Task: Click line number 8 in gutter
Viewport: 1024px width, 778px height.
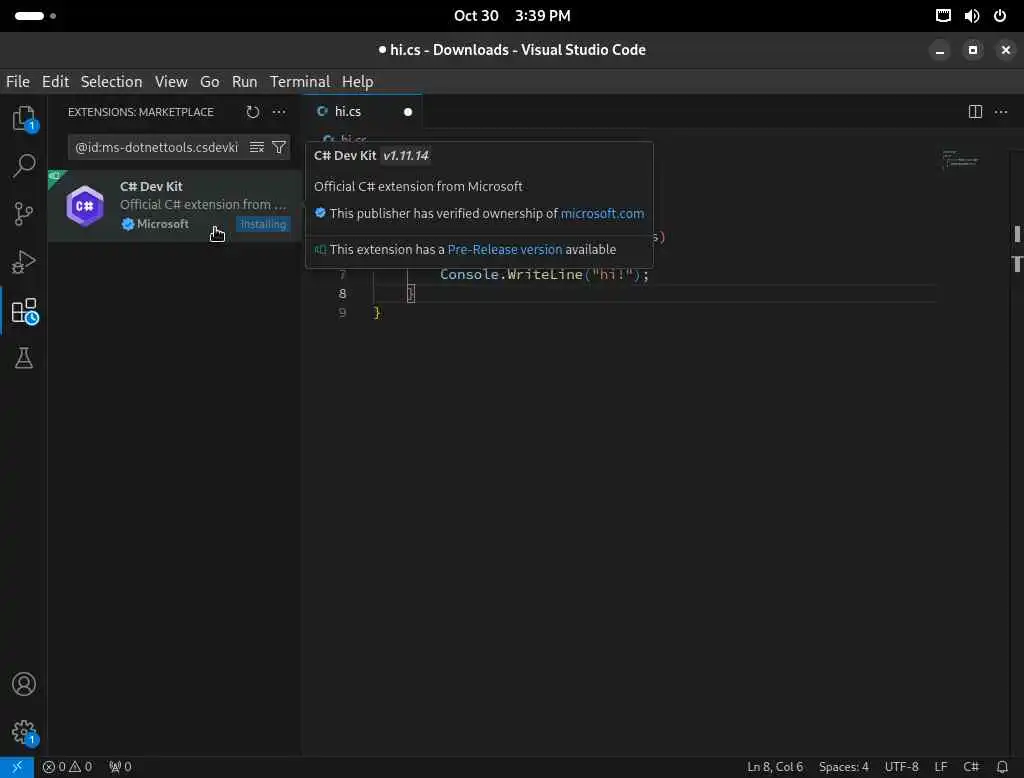Action: [342, 293]
